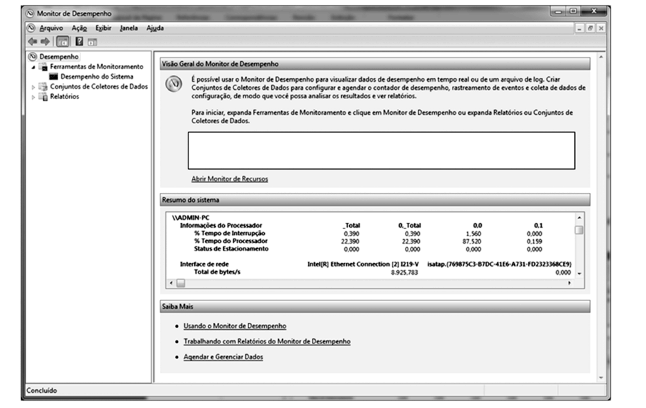Open the Arquivo menu
Image resolution: width=646 pixels, height=408 pixels.
(51, 28)
